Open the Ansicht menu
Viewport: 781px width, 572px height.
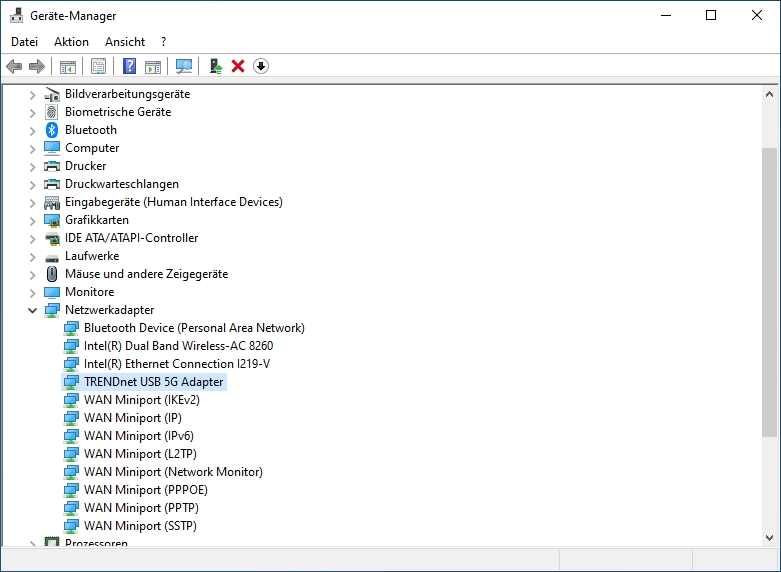(x=125, y=42)
